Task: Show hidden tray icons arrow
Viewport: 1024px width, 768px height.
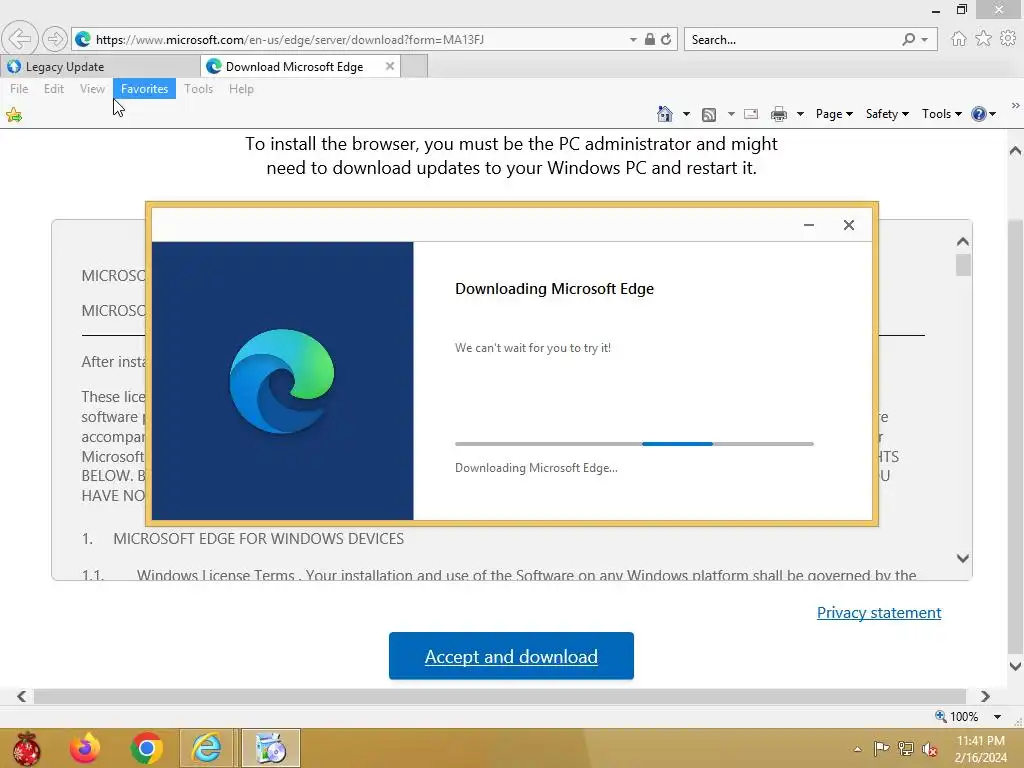Action: [857, 749]
